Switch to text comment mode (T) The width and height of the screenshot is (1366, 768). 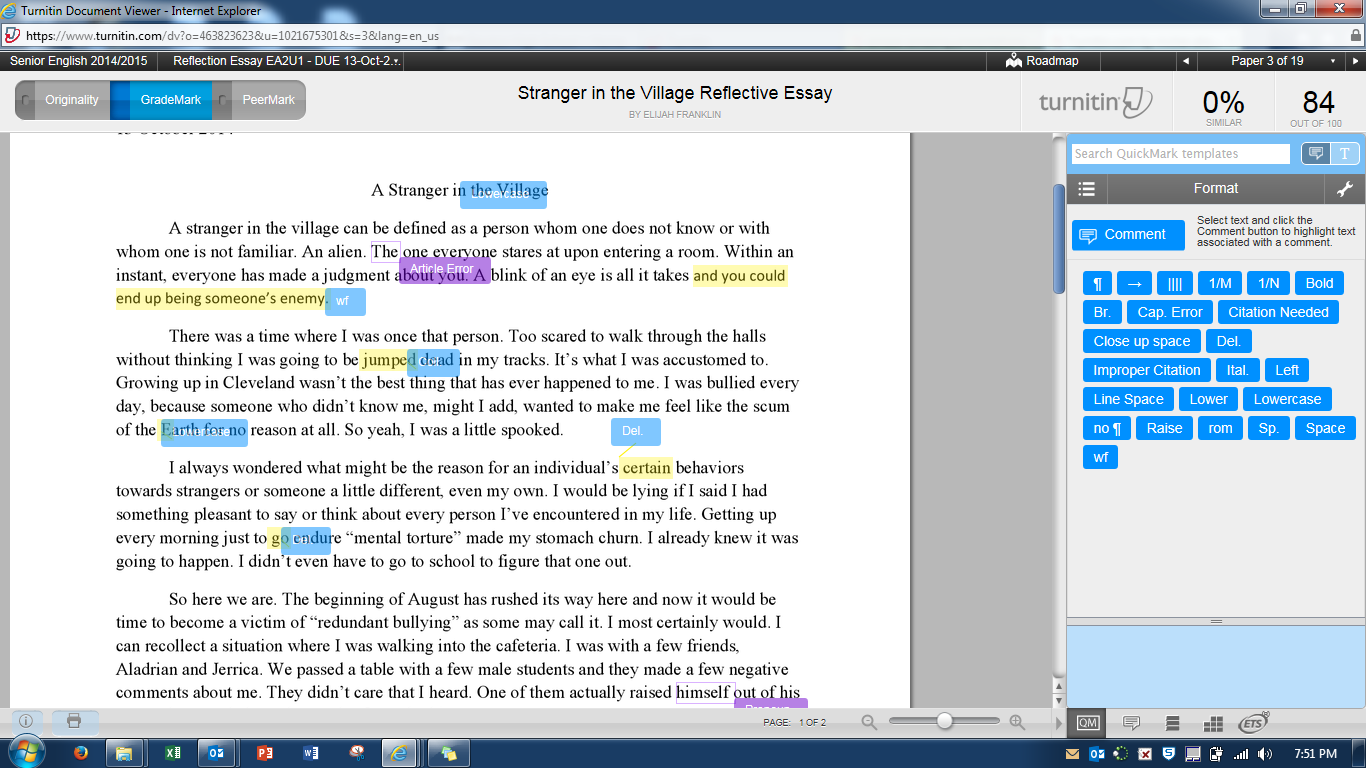(x=1344, y=153)
